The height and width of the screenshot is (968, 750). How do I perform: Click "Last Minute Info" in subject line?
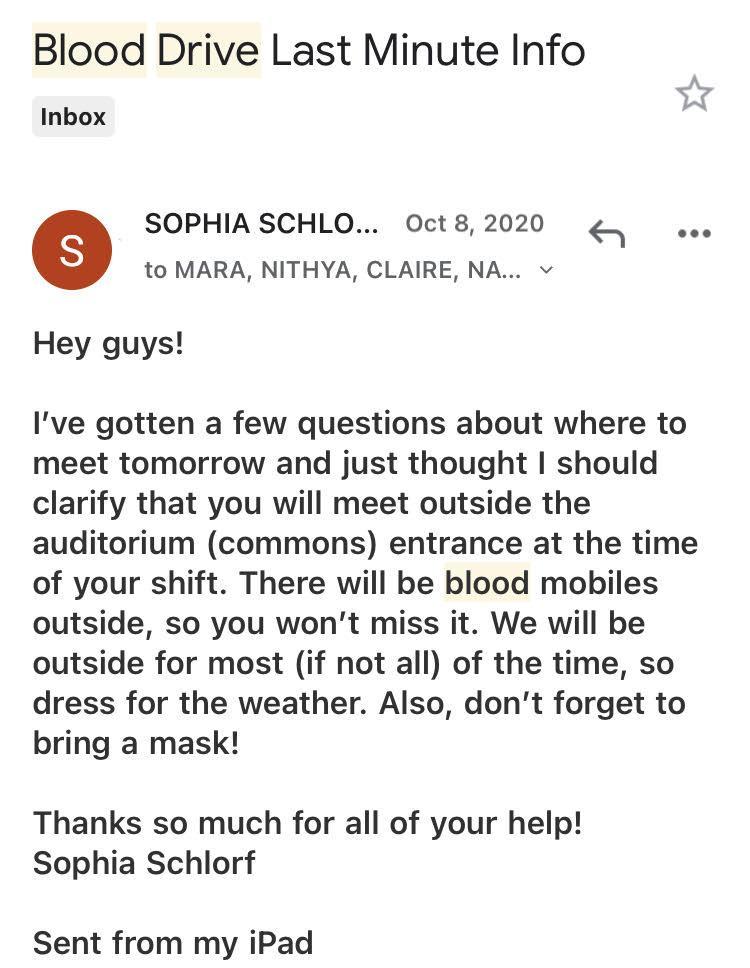[427, 50]
